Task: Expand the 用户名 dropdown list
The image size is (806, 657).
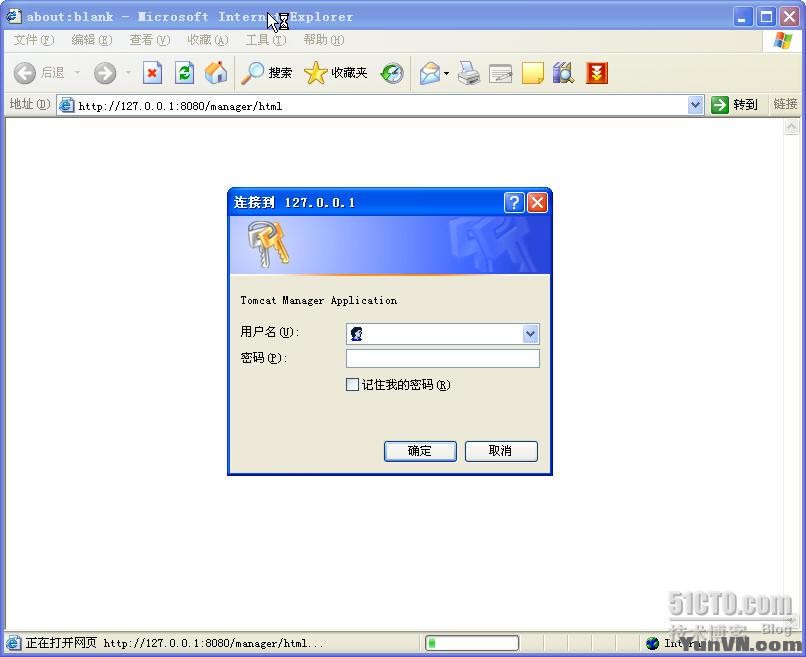Action: pyautogui.click(x=530, y=334)
